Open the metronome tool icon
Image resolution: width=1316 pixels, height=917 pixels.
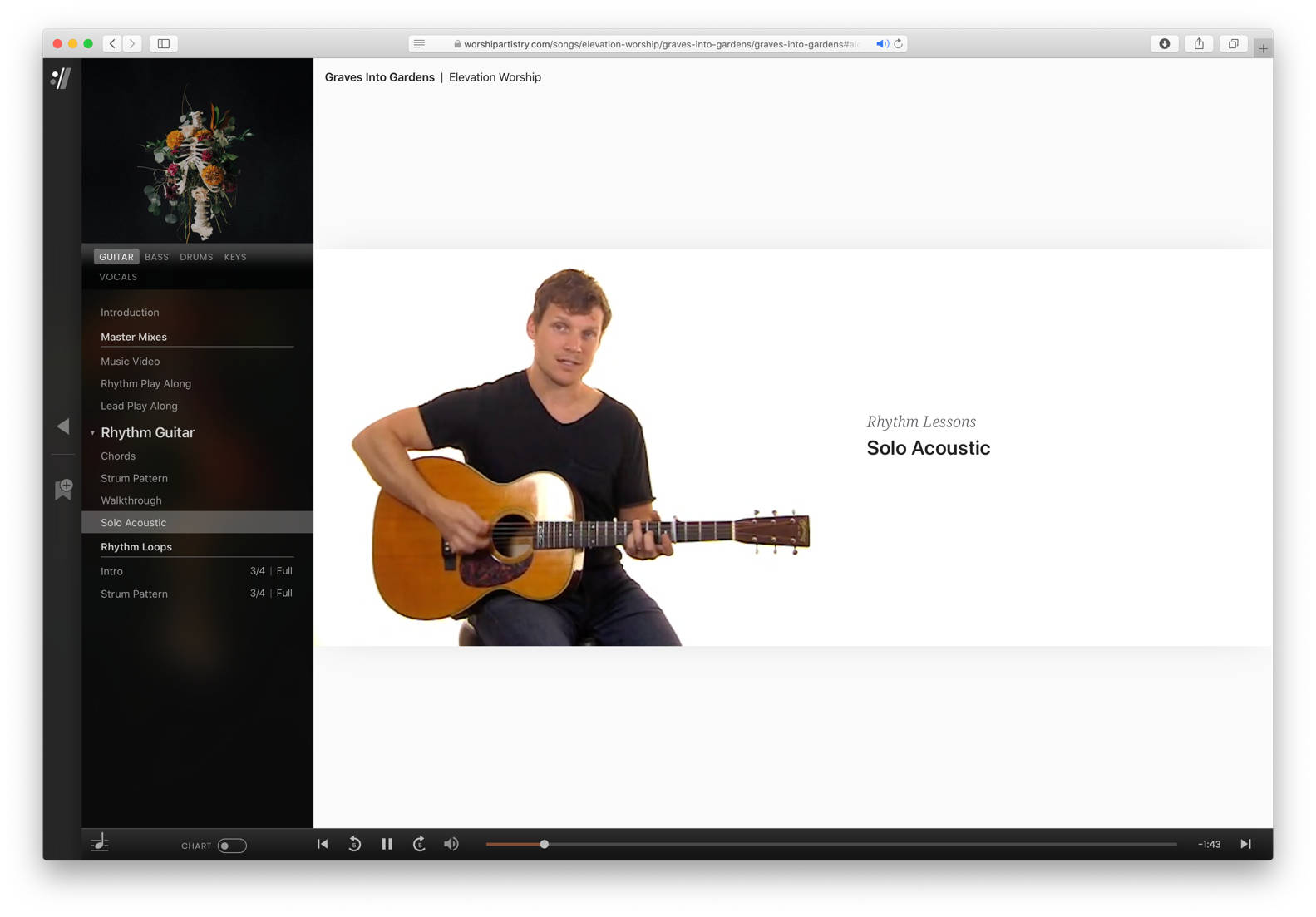click(100, 843)
